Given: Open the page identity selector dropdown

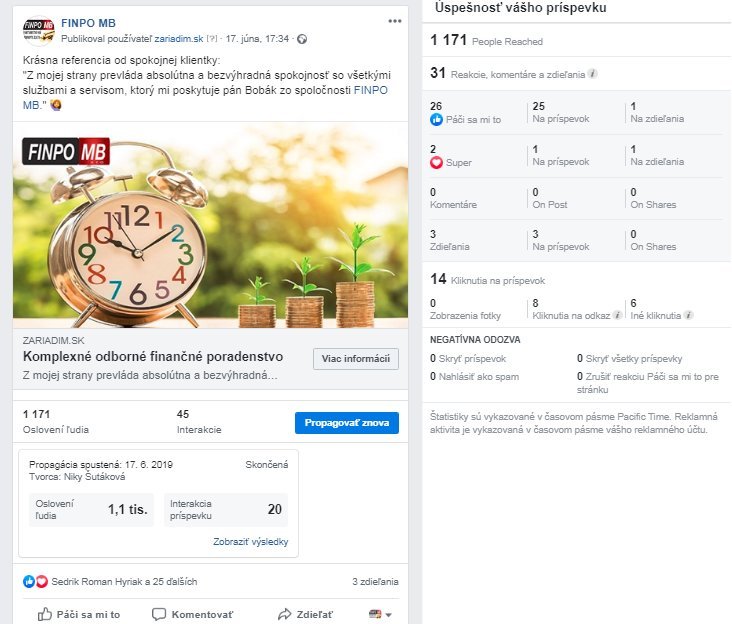Looking at the screenshot, I should tap(380, 614).
